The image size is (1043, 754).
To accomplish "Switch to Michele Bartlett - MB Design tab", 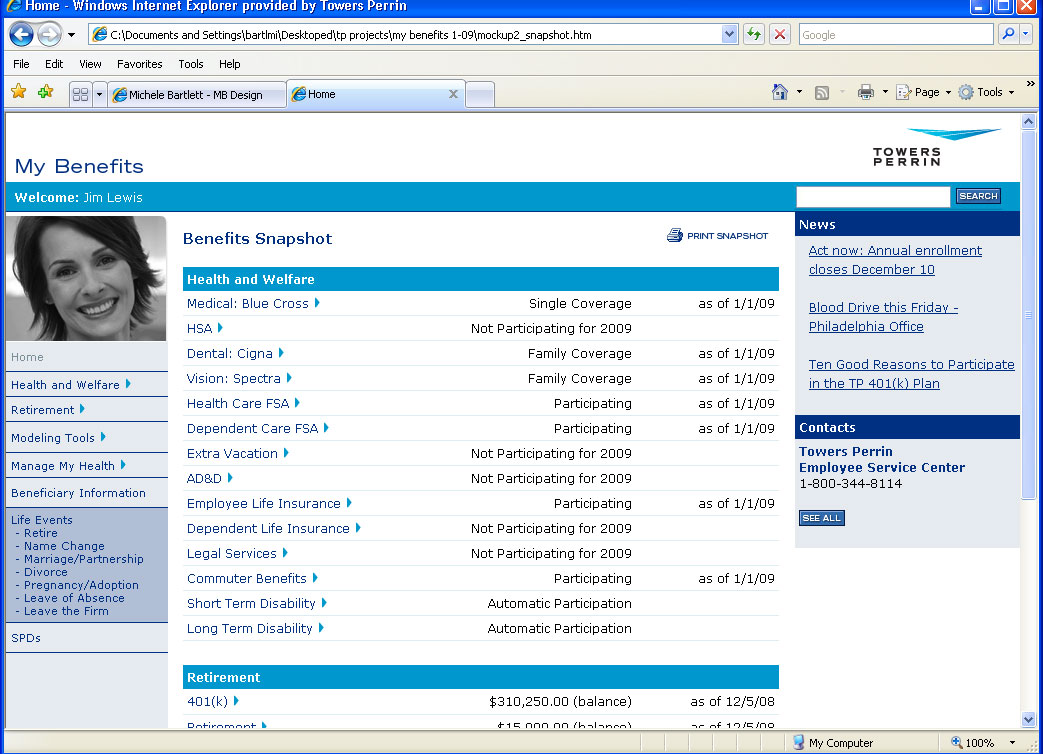I will point(197,94).
